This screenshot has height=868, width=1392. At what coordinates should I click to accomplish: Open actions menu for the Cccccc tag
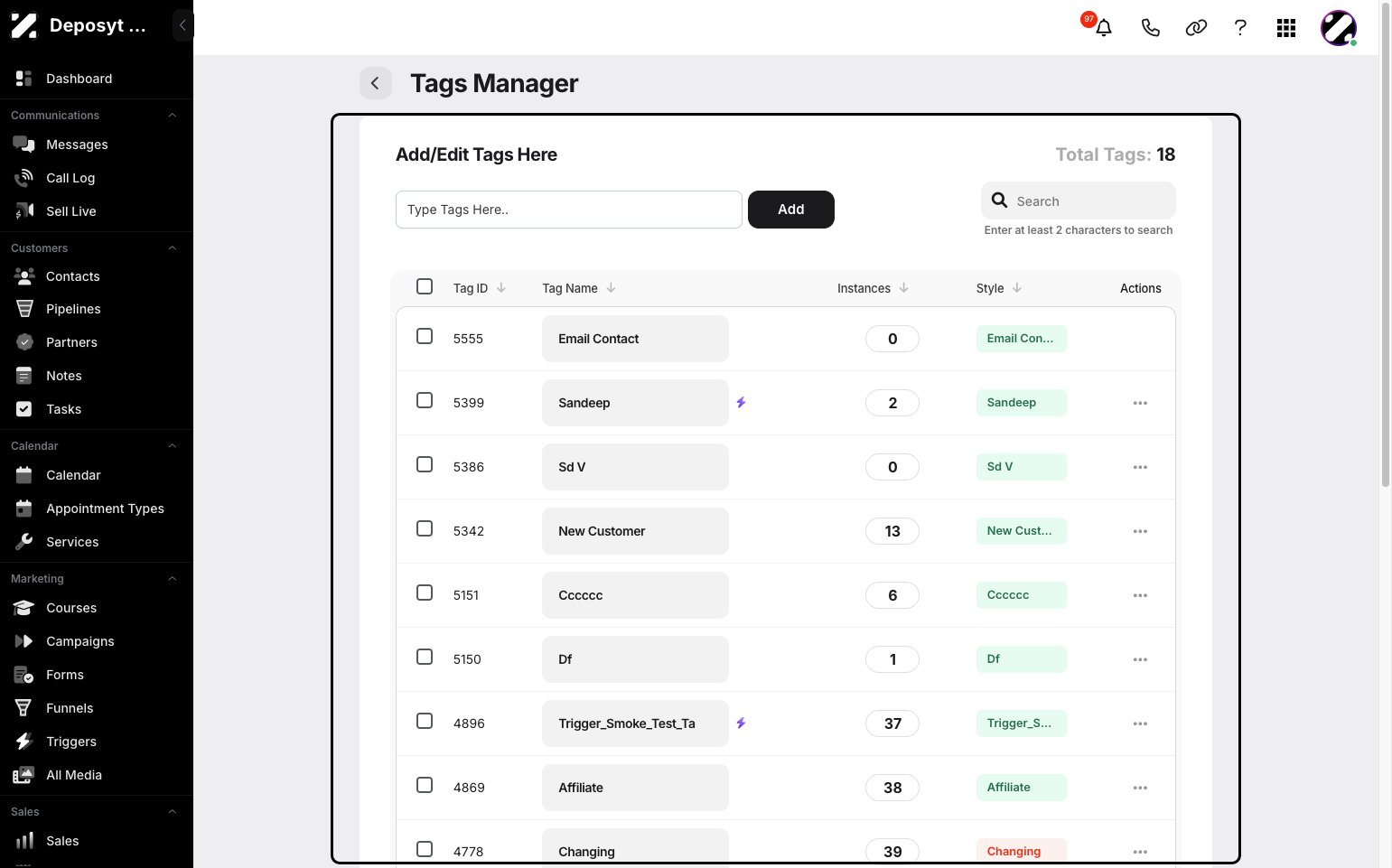pyautogui.click(x=1140, y=595)
